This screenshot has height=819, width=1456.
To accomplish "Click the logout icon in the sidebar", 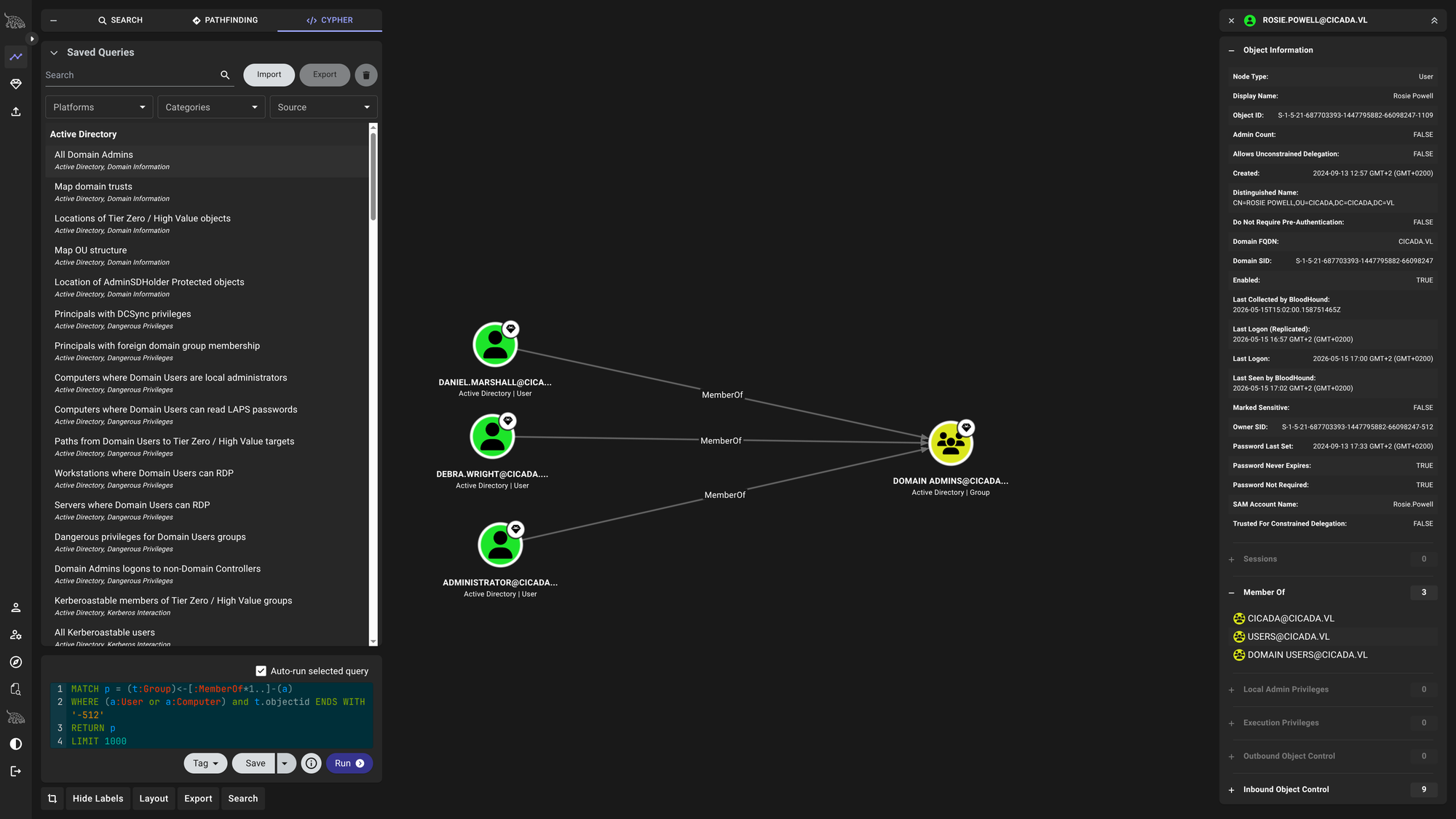I will 16,771.
